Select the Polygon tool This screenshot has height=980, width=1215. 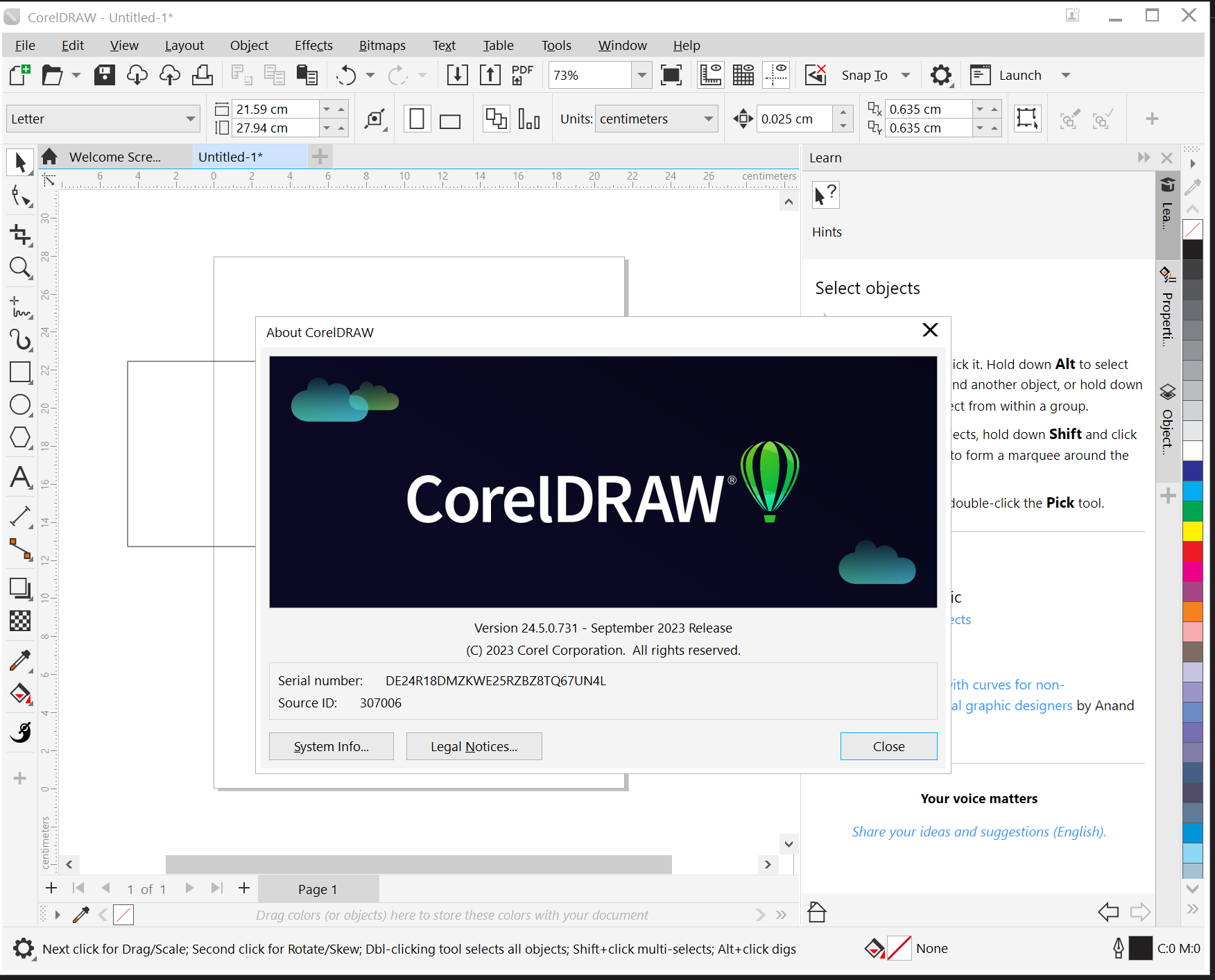click(20, 438)
